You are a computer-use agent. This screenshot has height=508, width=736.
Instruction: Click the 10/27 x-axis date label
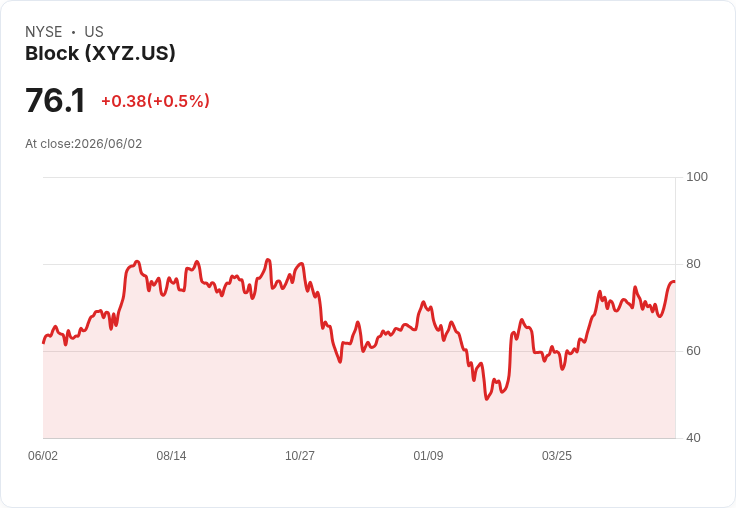click(x=300, y=455)
